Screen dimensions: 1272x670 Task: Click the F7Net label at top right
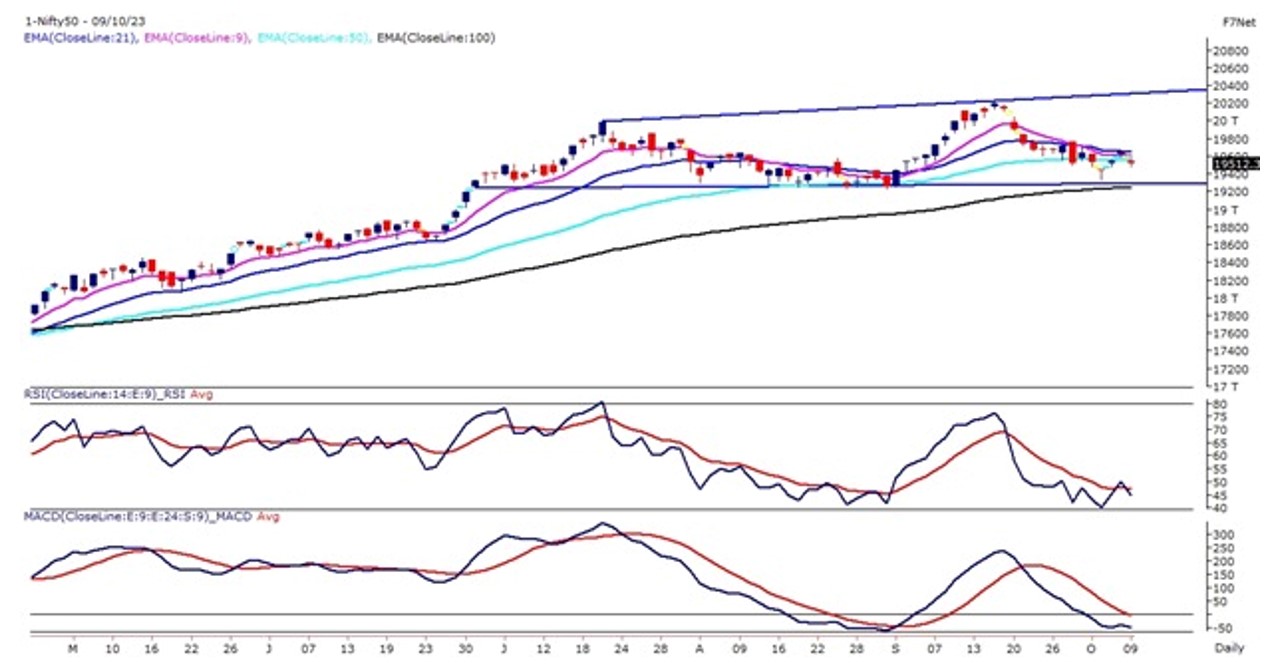[1239, 21]
